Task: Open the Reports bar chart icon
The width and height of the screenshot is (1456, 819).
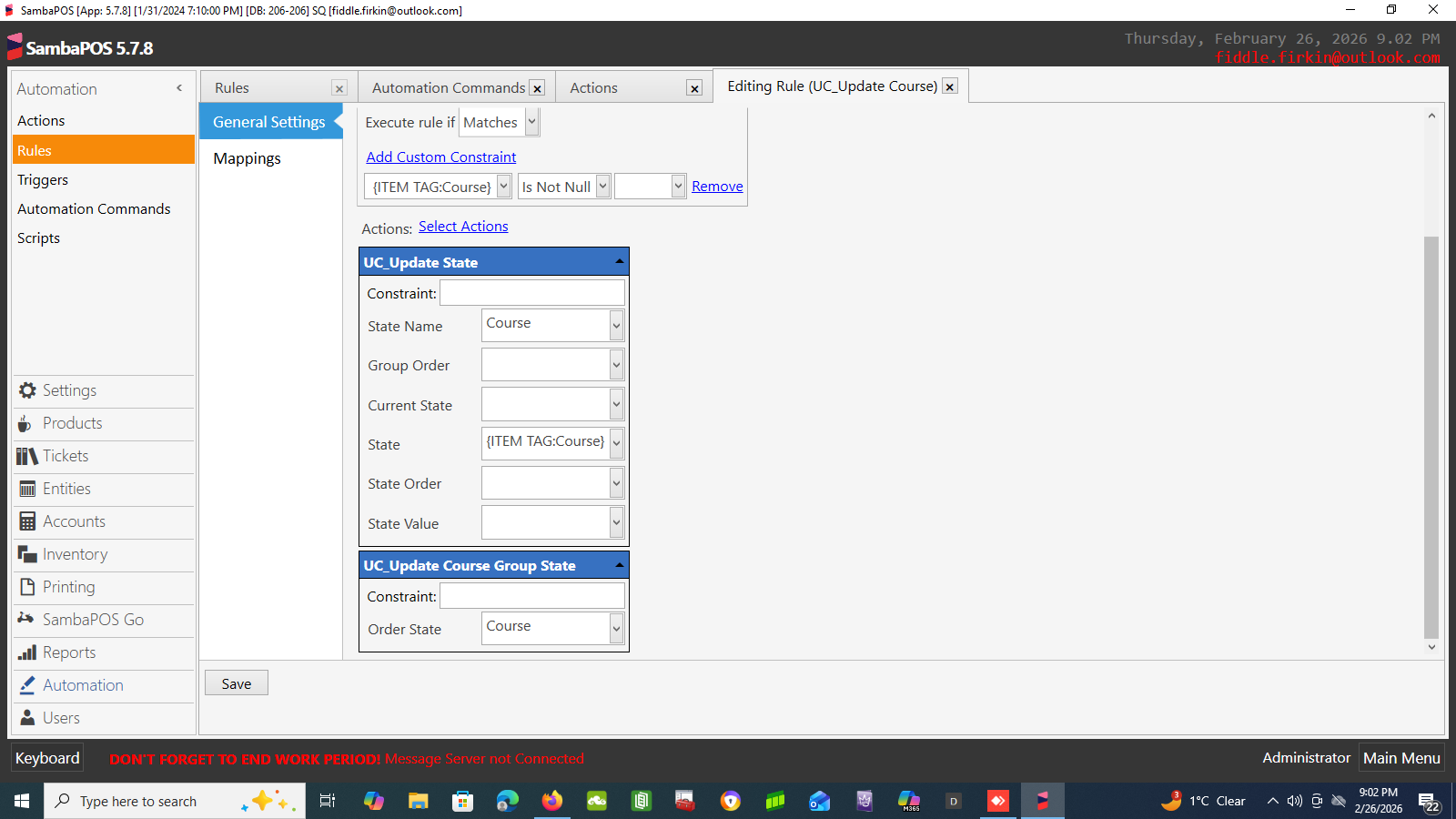Action: pos(27,652)
